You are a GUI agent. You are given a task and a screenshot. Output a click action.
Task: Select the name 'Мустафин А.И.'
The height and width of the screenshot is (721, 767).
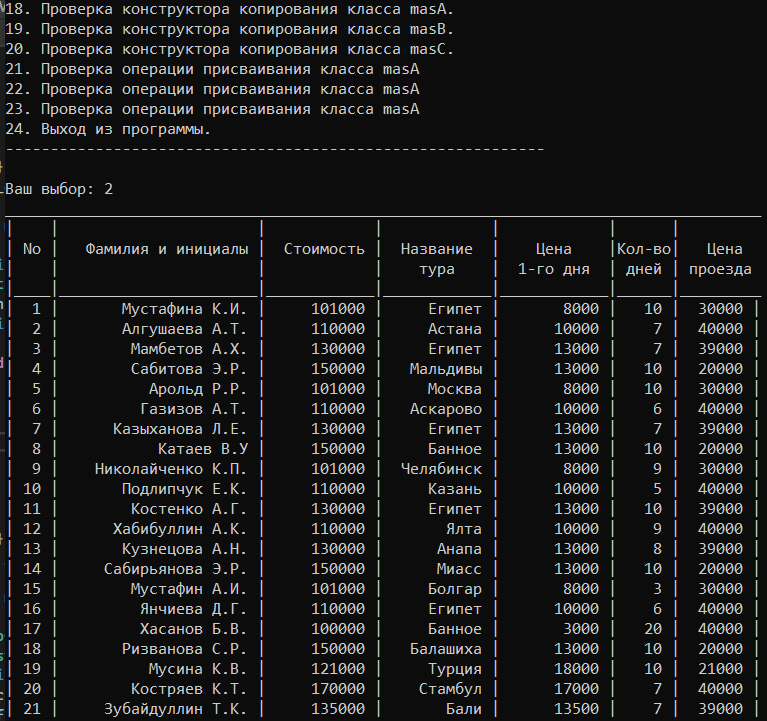pyautogui.click(x=189, y=590)
